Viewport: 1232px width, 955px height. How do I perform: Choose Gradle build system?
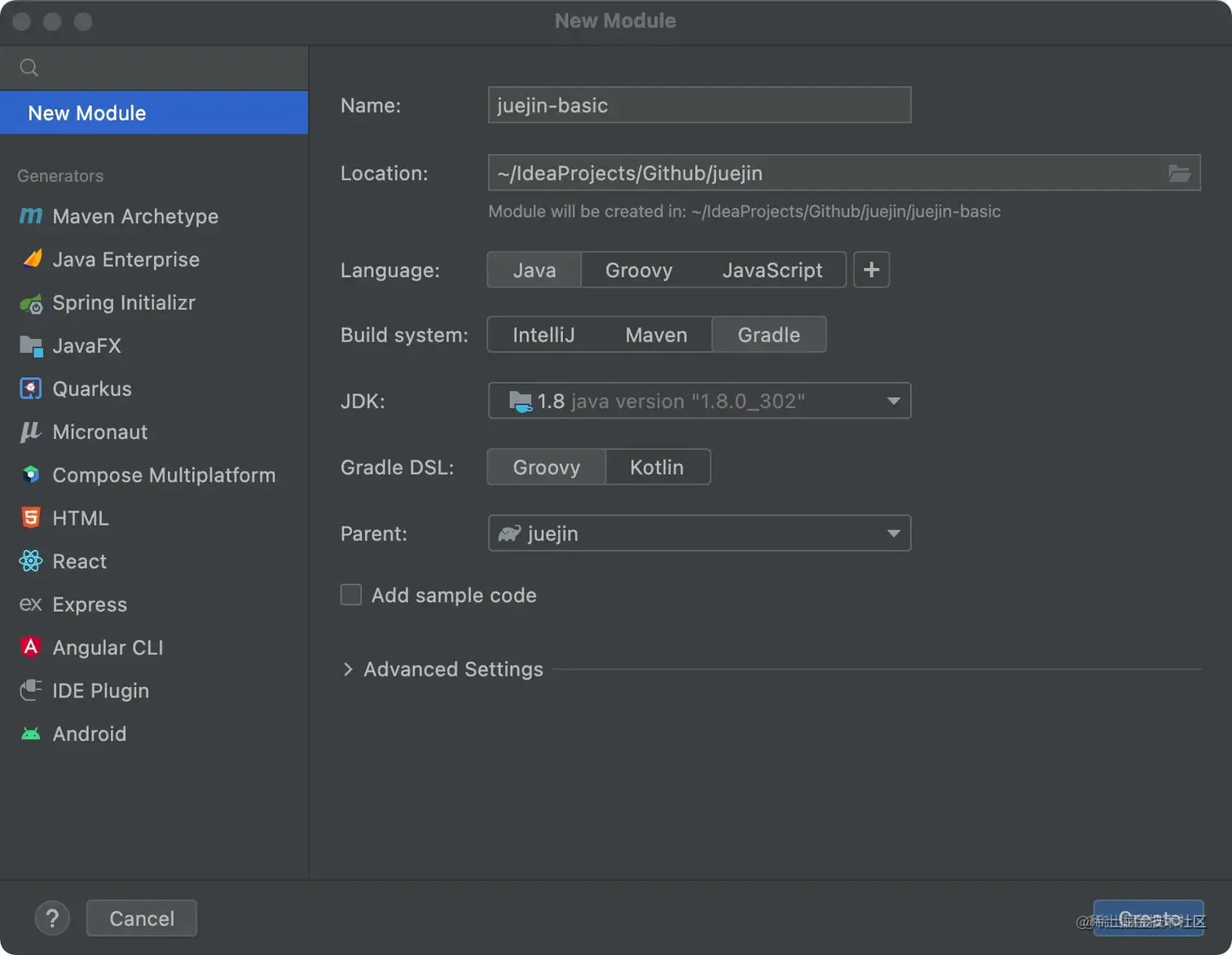769,335
